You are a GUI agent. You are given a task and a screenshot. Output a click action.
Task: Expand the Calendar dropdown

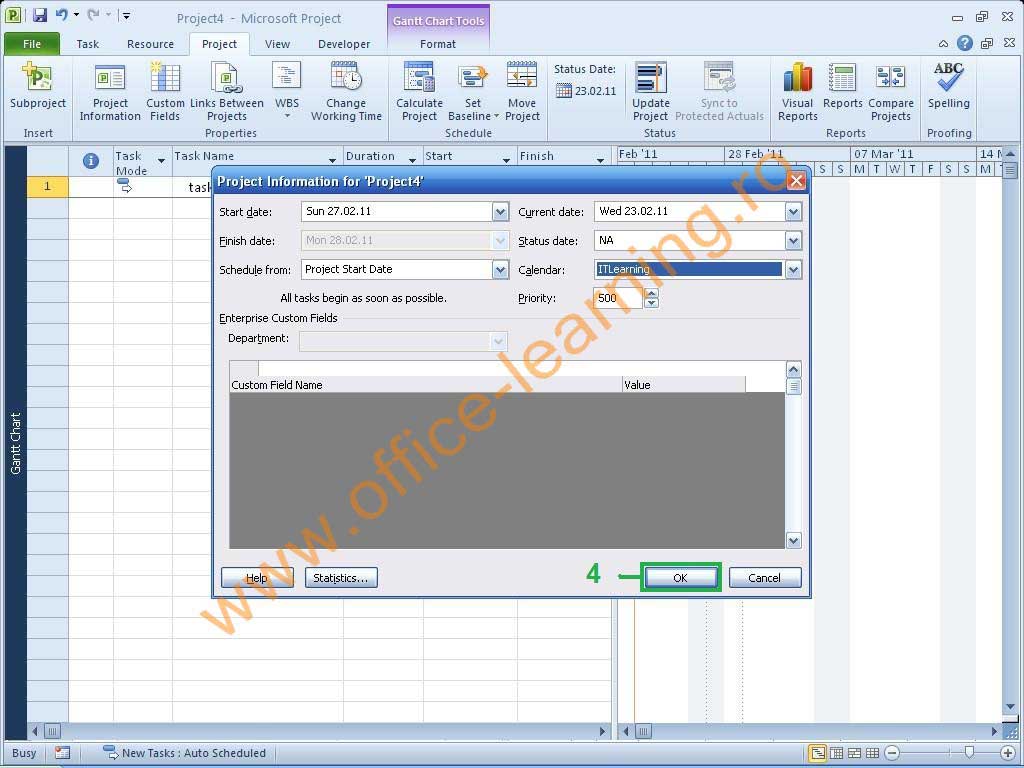(x=793, y=270)
